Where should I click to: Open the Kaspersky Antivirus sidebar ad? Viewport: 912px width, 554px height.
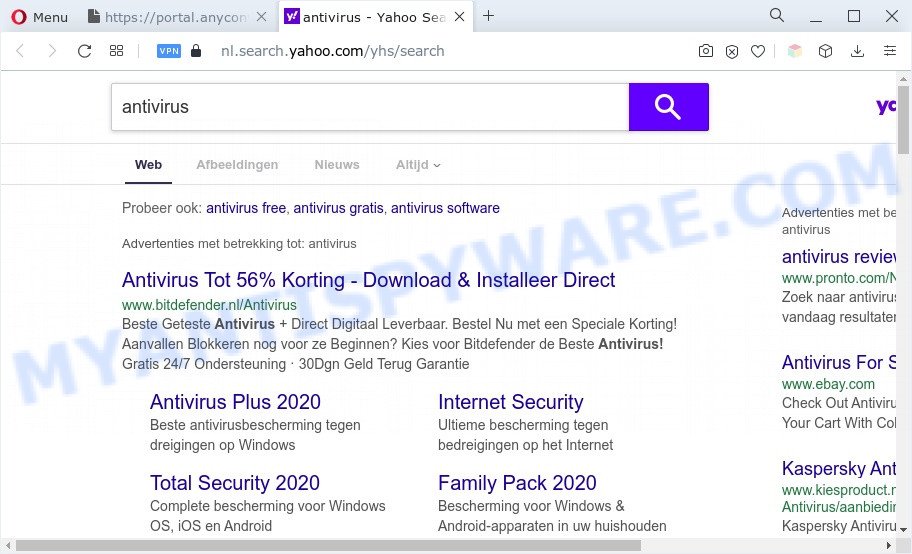(x=839, y=468)
